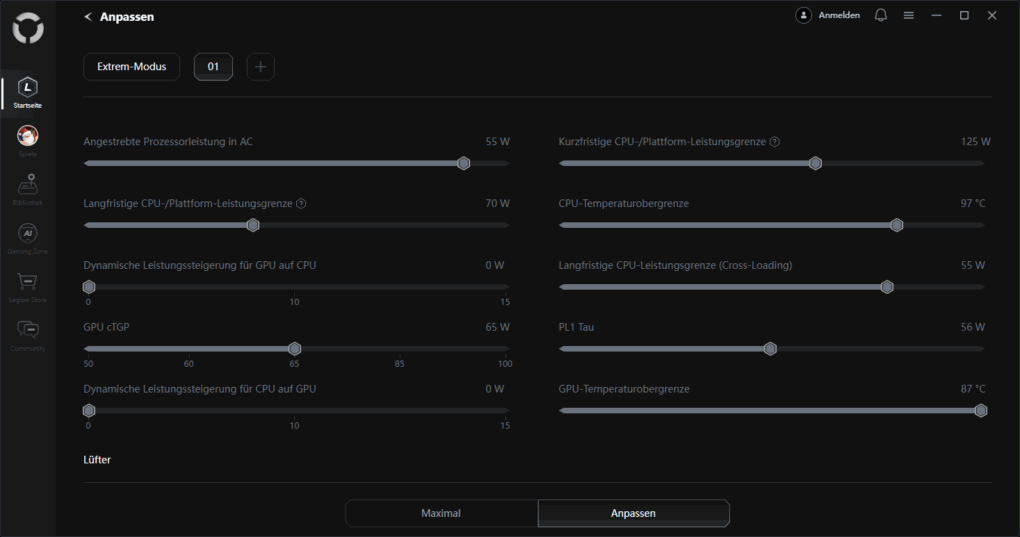Click the Lüfter section heading
1020x537 pixels.
click(x=97, y=460)
